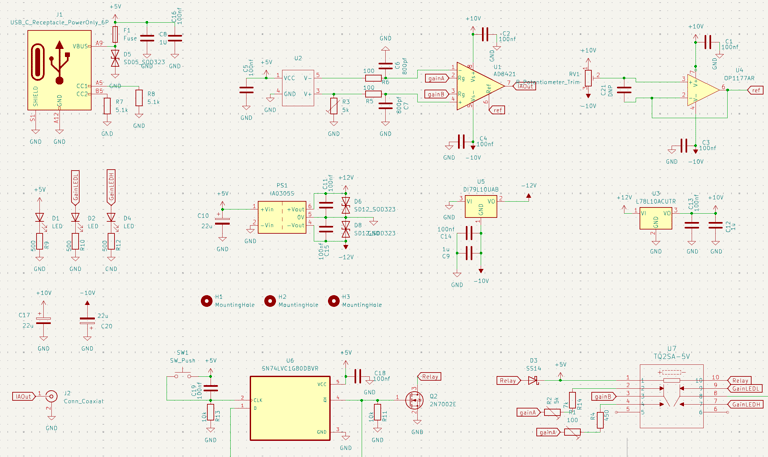Click the U7 TQ2SA-5V relay block
The width and height of the screenshot is (768, 457).
point(672,396)
